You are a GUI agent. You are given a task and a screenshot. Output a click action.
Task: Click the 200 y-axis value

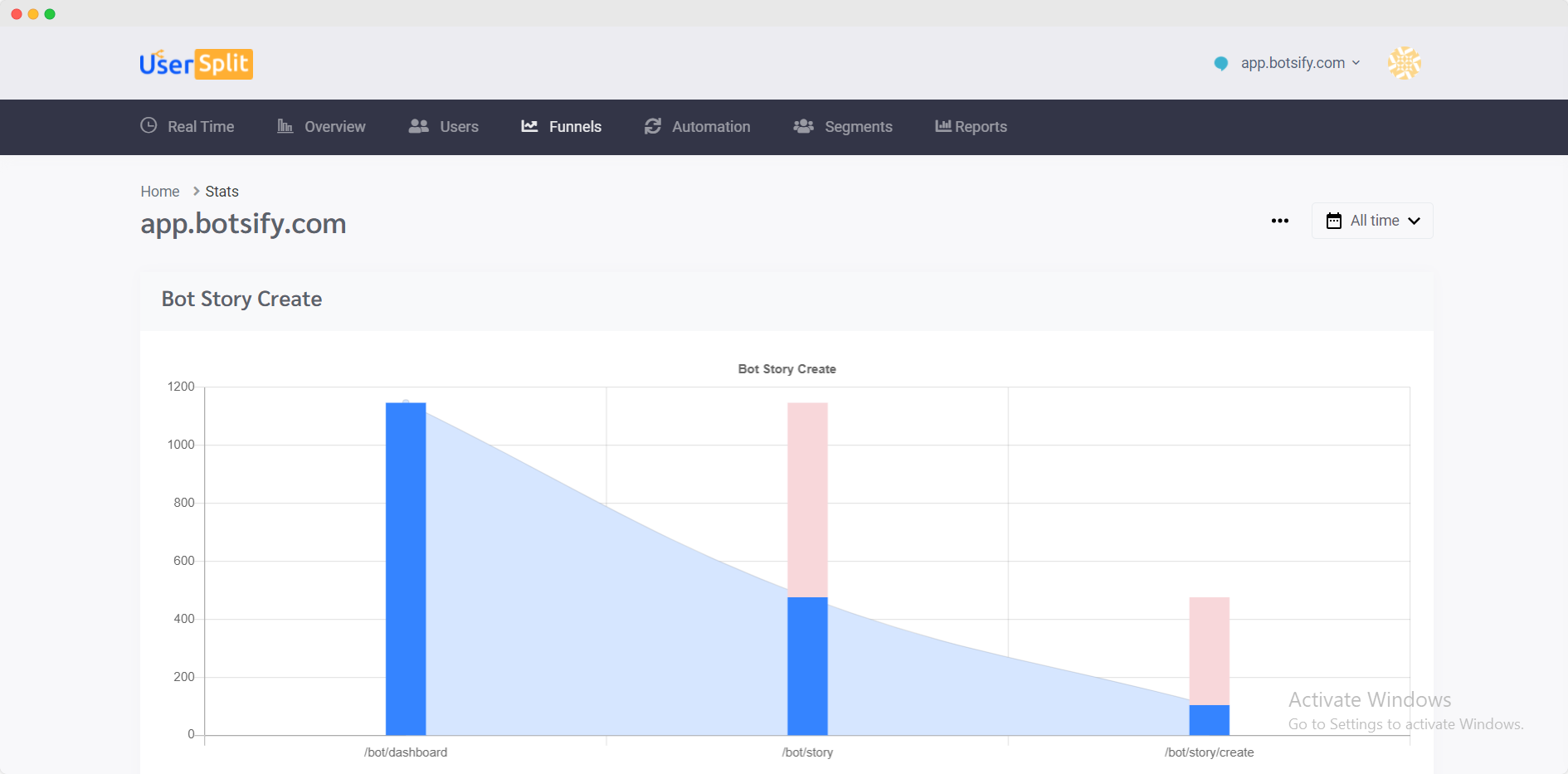tap(184, 677)
